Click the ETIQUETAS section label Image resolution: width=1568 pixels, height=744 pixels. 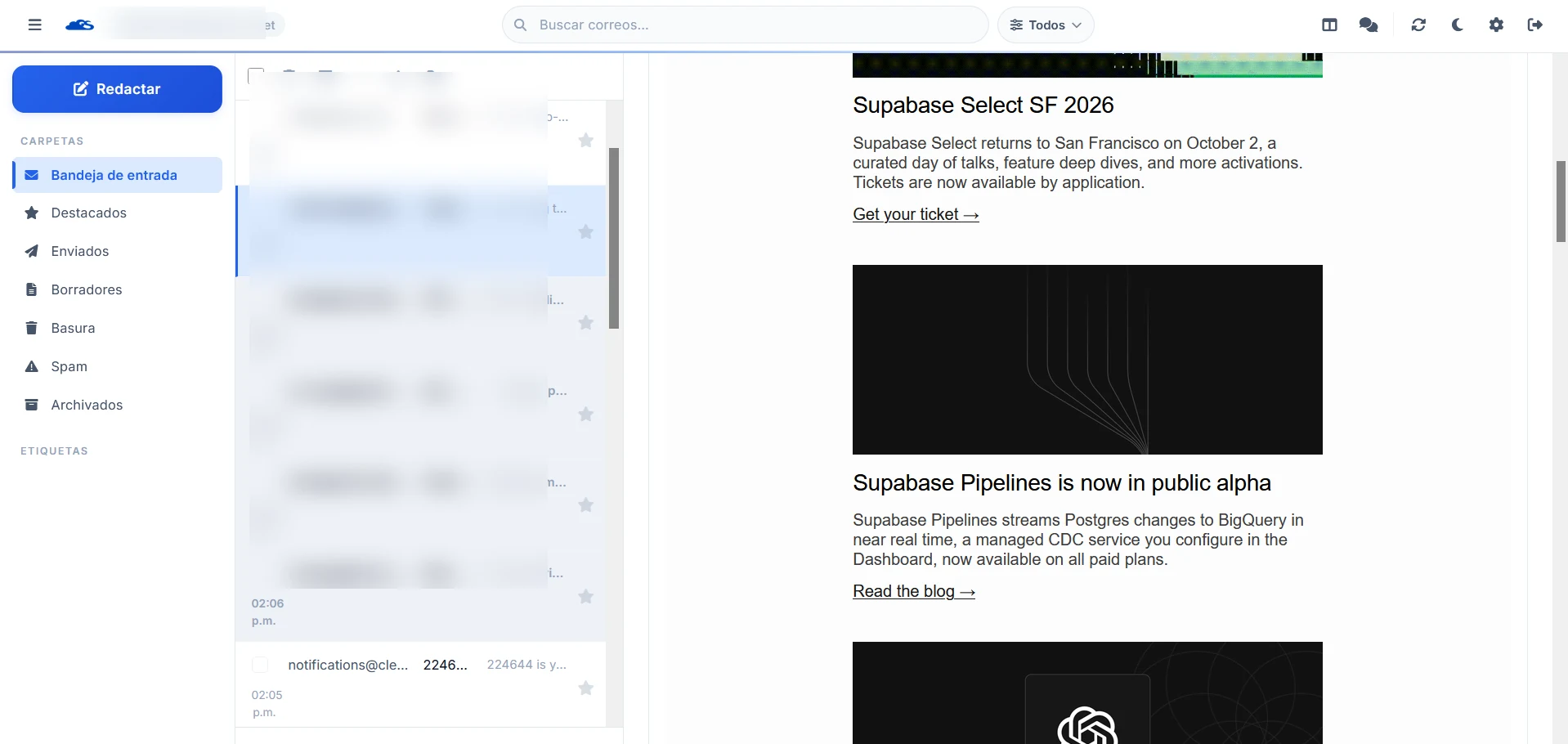coord(54,450)
